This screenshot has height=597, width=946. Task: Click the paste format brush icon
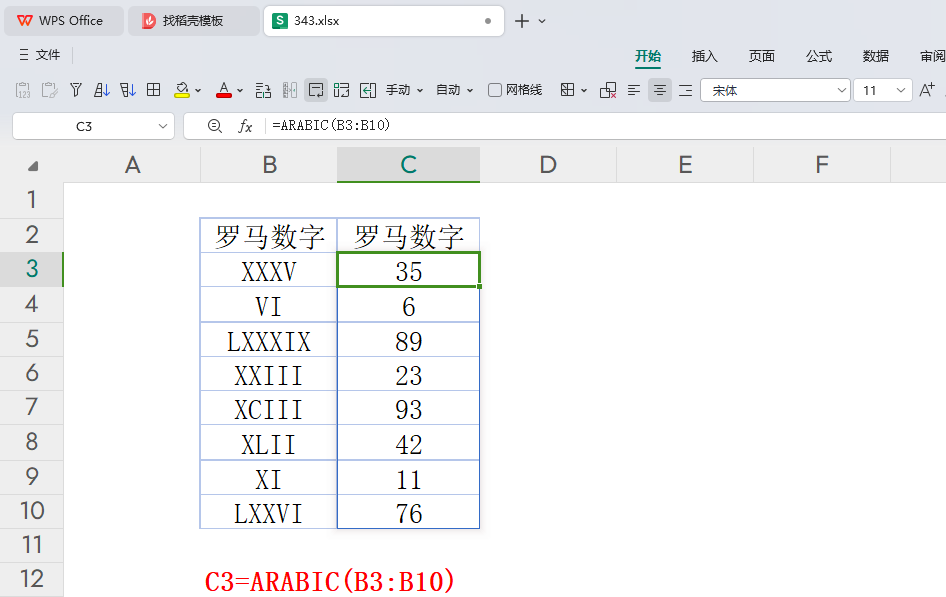pyautogui.click(x=49, y=90)
